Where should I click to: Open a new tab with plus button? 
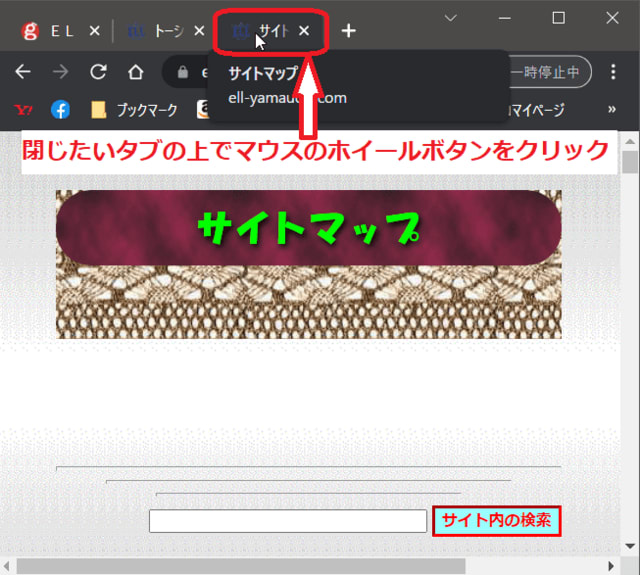point(348,31)
